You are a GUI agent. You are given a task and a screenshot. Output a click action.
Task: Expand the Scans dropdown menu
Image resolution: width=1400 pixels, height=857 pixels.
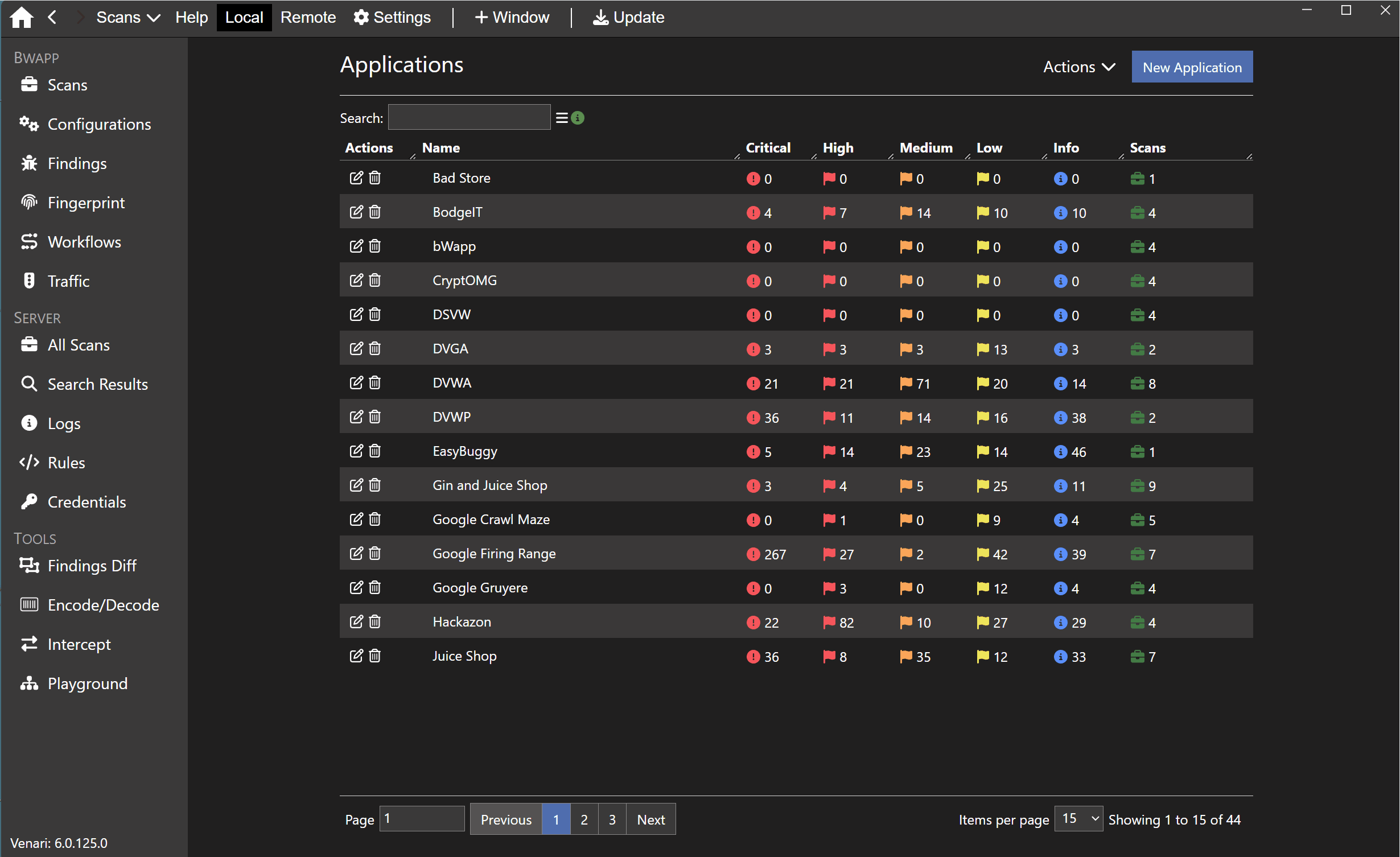point(128,17)
